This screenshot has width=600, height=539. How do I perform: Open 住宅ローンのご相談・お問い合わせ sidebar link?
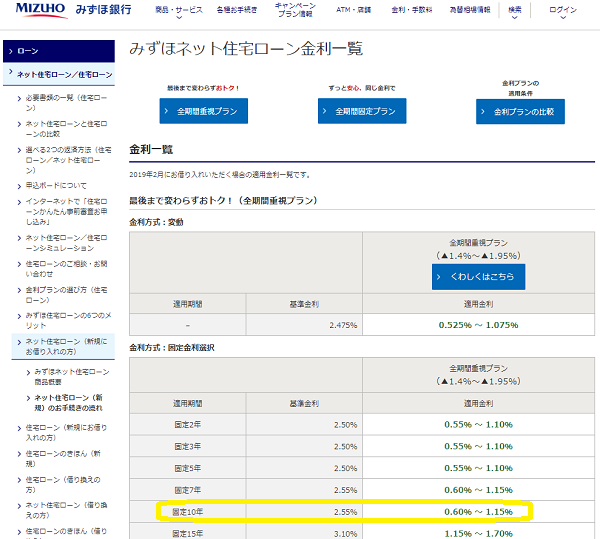[66, 269]
